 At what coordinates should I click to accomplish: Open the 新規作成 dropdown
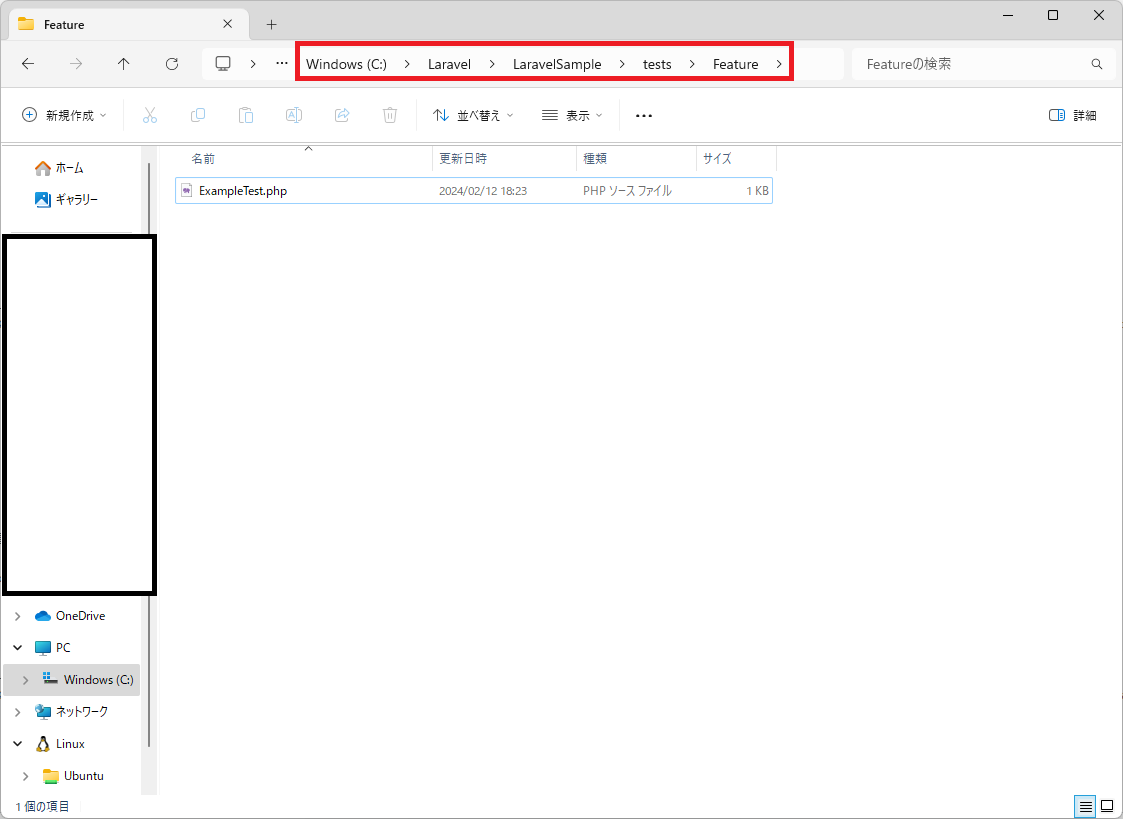tap(64, 115)
